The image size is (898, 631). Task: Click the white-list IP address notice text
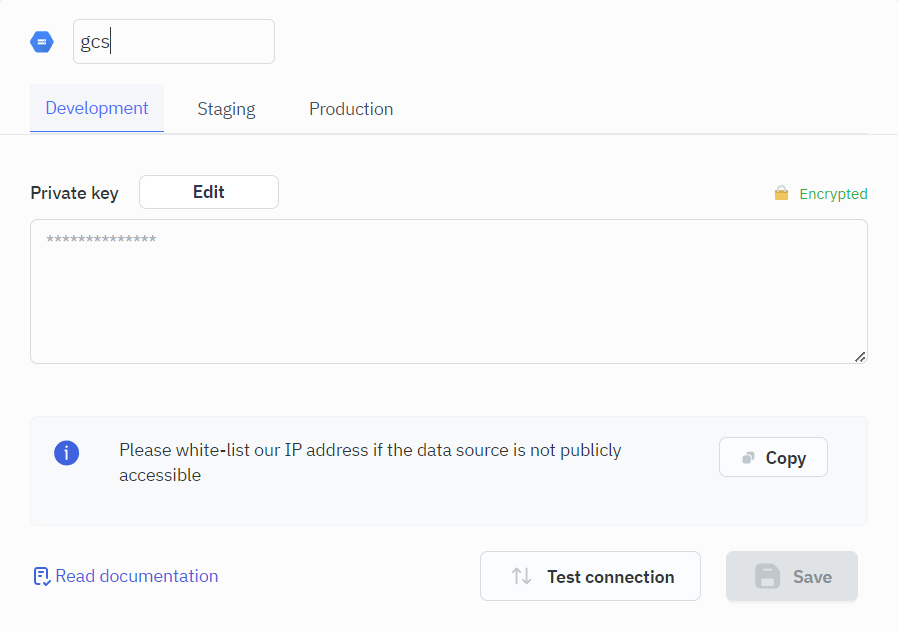pyautogui.click(x=370, y=462)
